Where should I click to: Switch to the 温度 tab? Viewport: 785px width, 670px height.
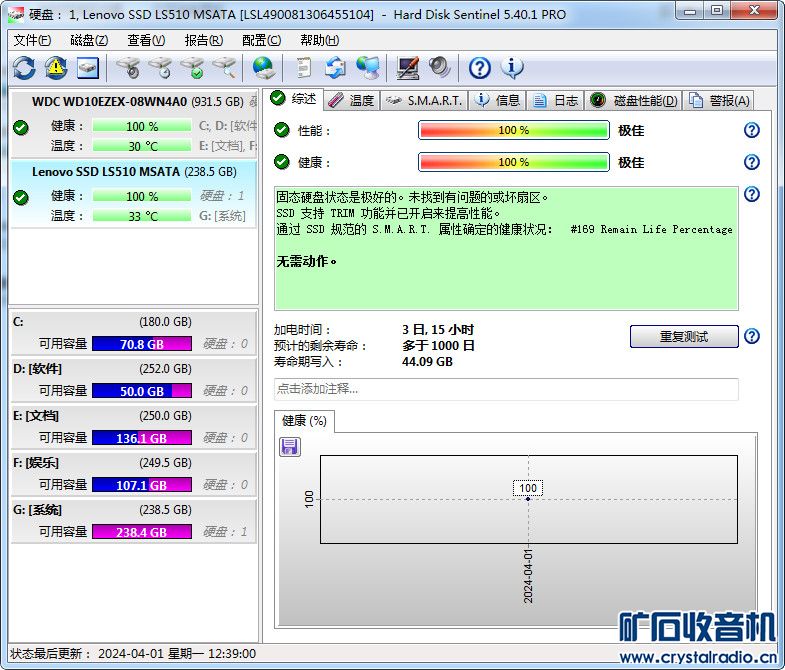click(351, 100)
